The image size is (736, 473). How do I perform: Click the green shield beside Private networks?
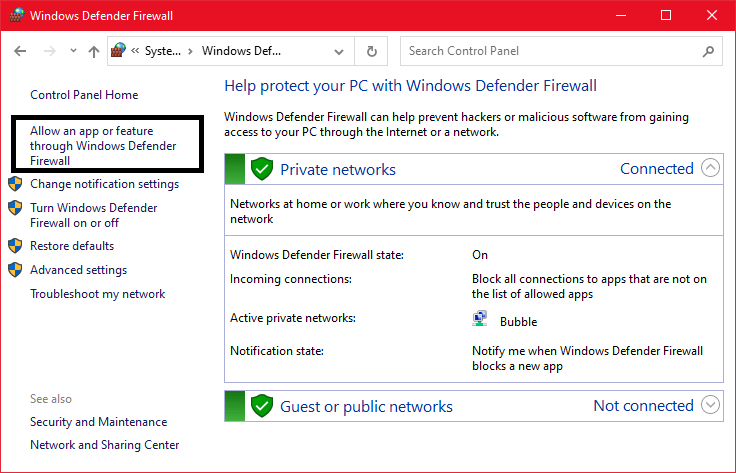point(262,169)
